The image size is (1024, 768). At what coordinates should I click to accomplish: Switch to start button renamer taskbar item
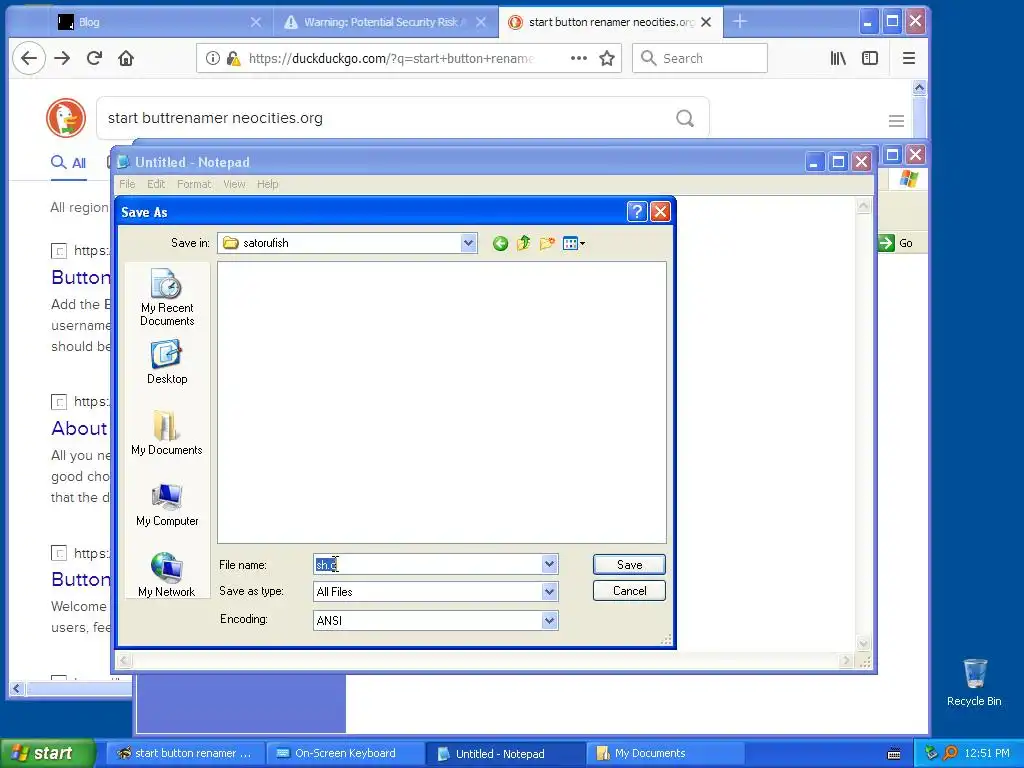click(x=185, y=753)
